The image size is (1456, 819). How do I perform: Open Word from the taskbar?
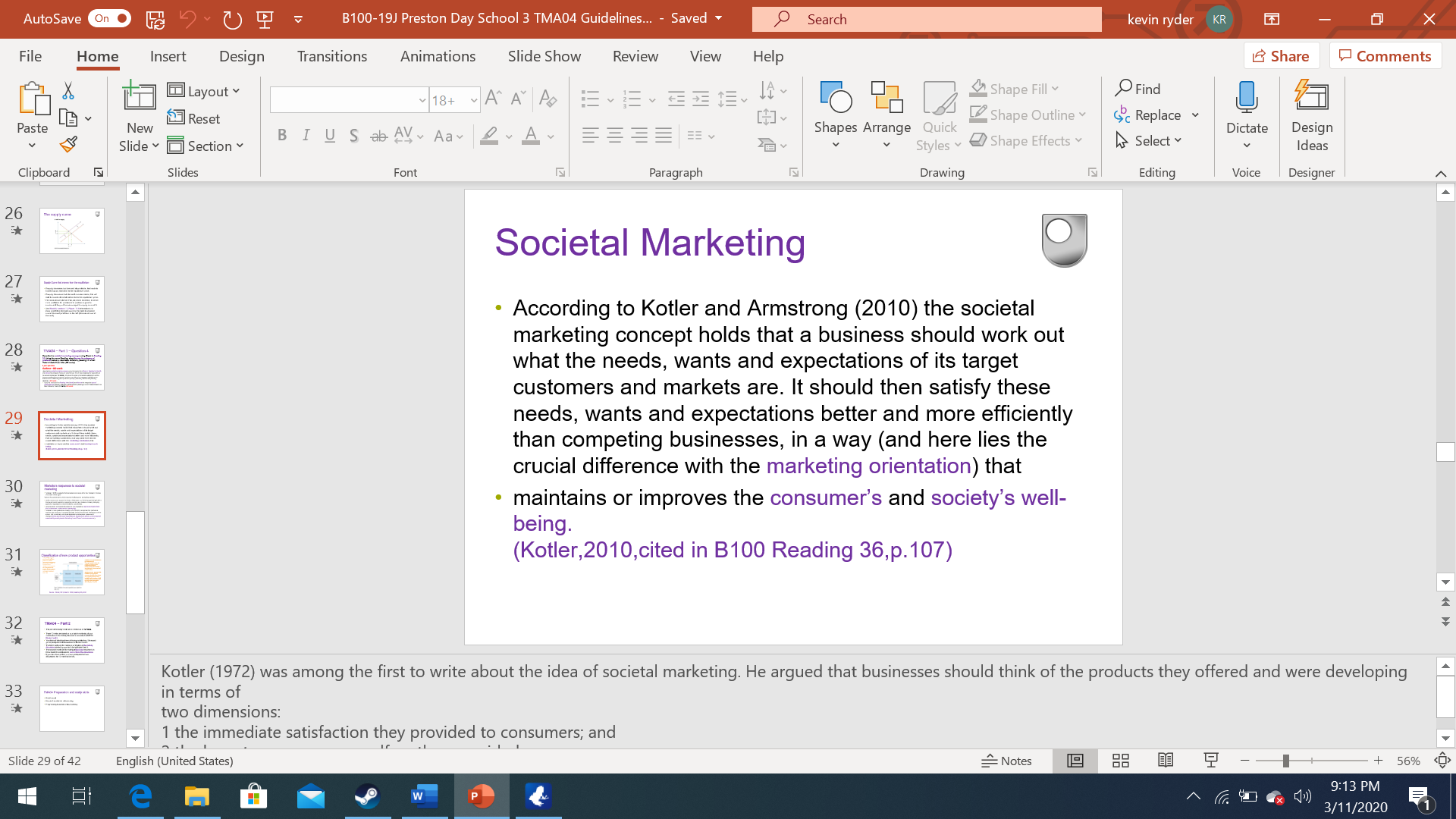coord(425,796)
